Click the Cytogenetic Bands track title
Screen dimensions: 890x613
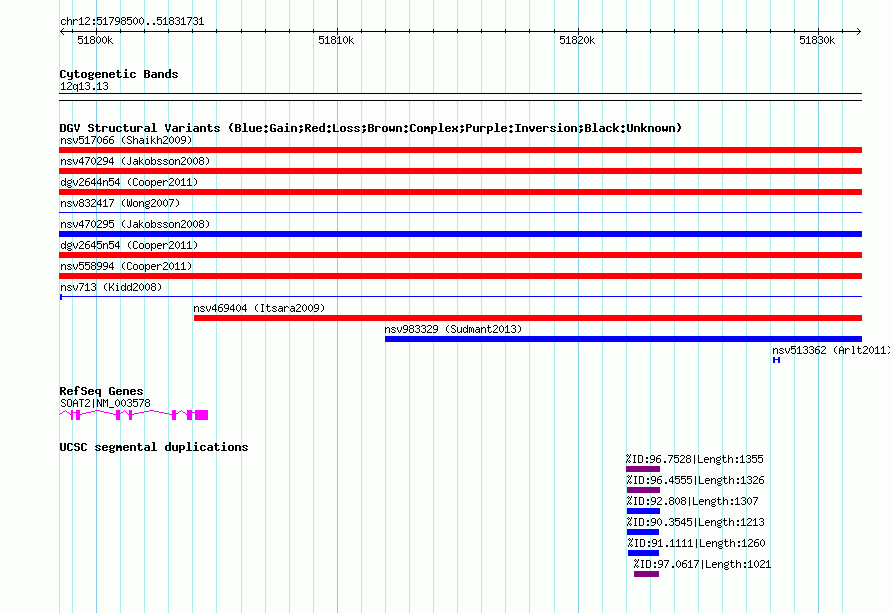(119, 74)
